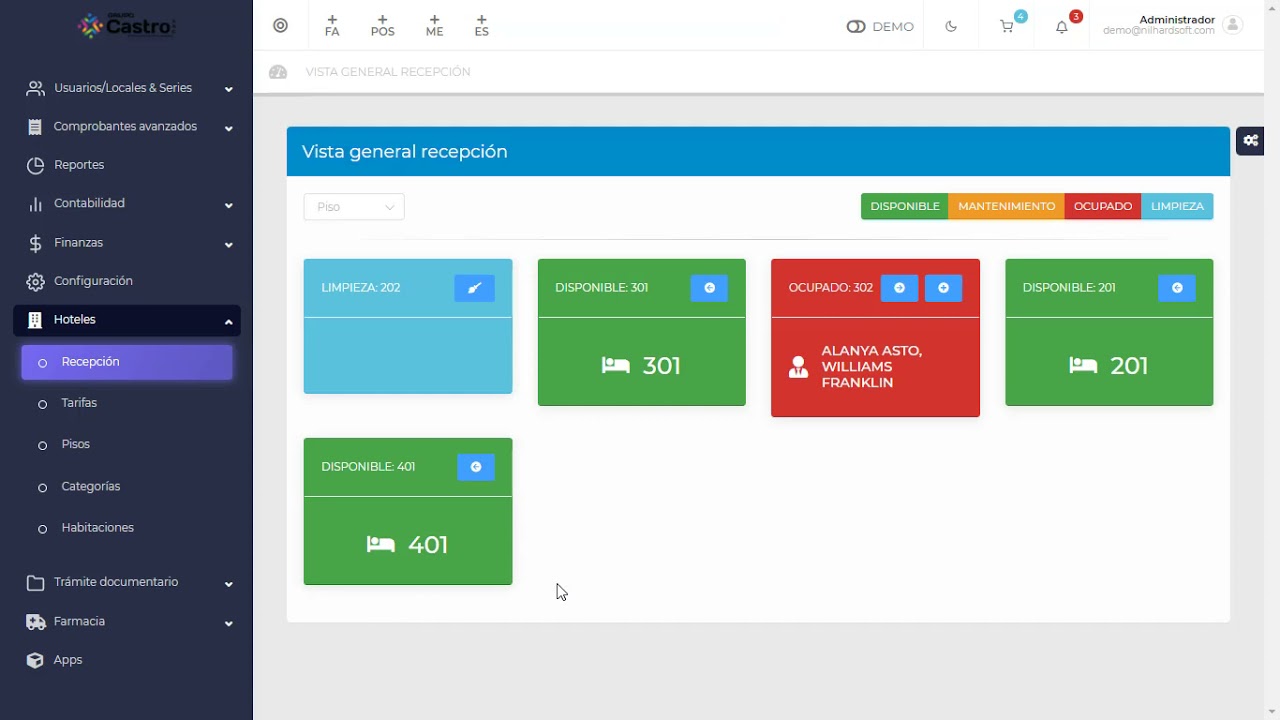
Task: Click the Hoteles building icon
Action: (35, 320)
